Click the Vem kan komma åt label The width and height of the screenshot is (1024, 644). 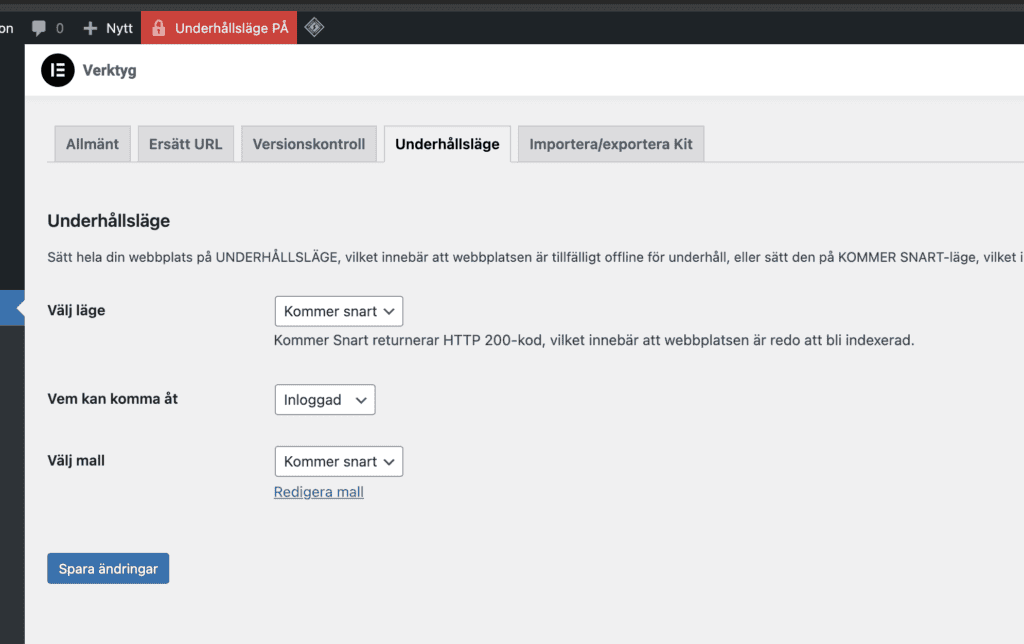click(x=112, y=398)
